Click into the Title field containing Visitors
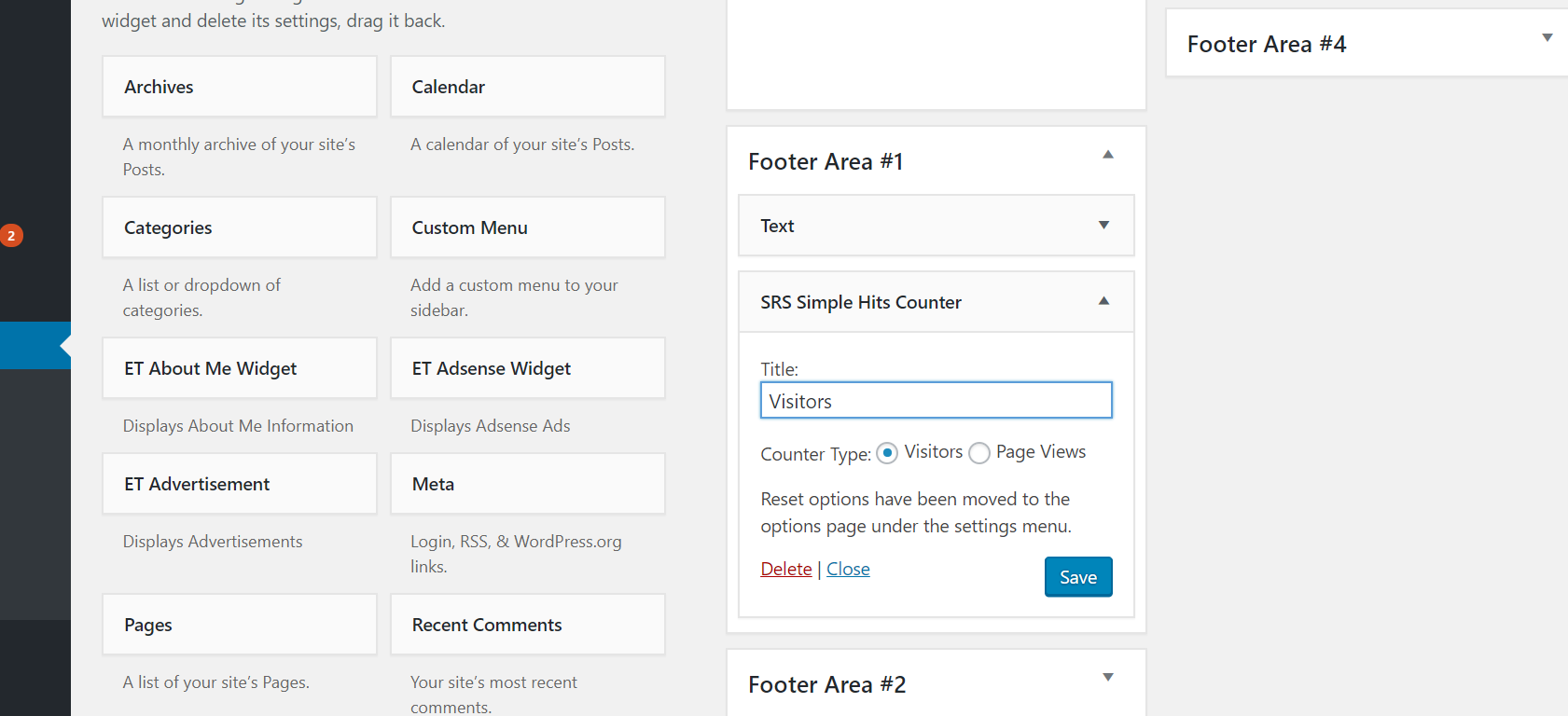Image resolution: width=1568 pixels, height=716 pixels. [x=937, y=401]
